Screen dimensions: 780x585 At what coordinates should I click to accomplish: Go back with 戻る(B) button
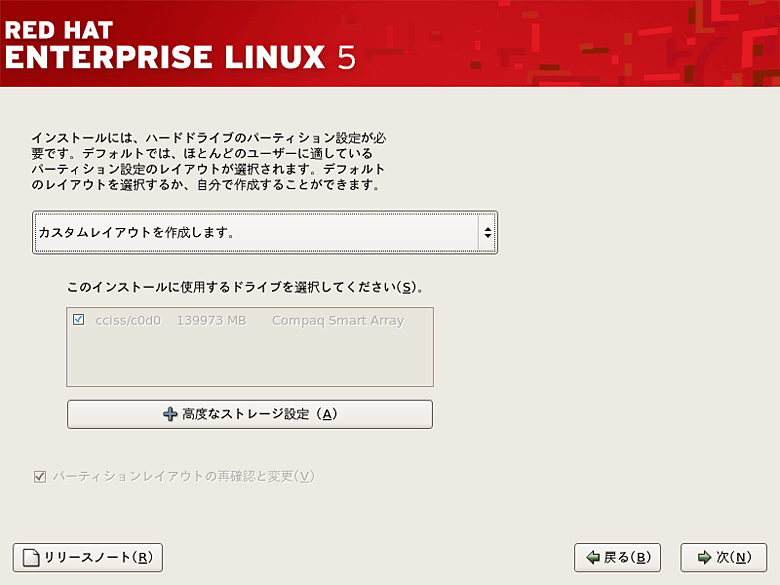(617, 558)
